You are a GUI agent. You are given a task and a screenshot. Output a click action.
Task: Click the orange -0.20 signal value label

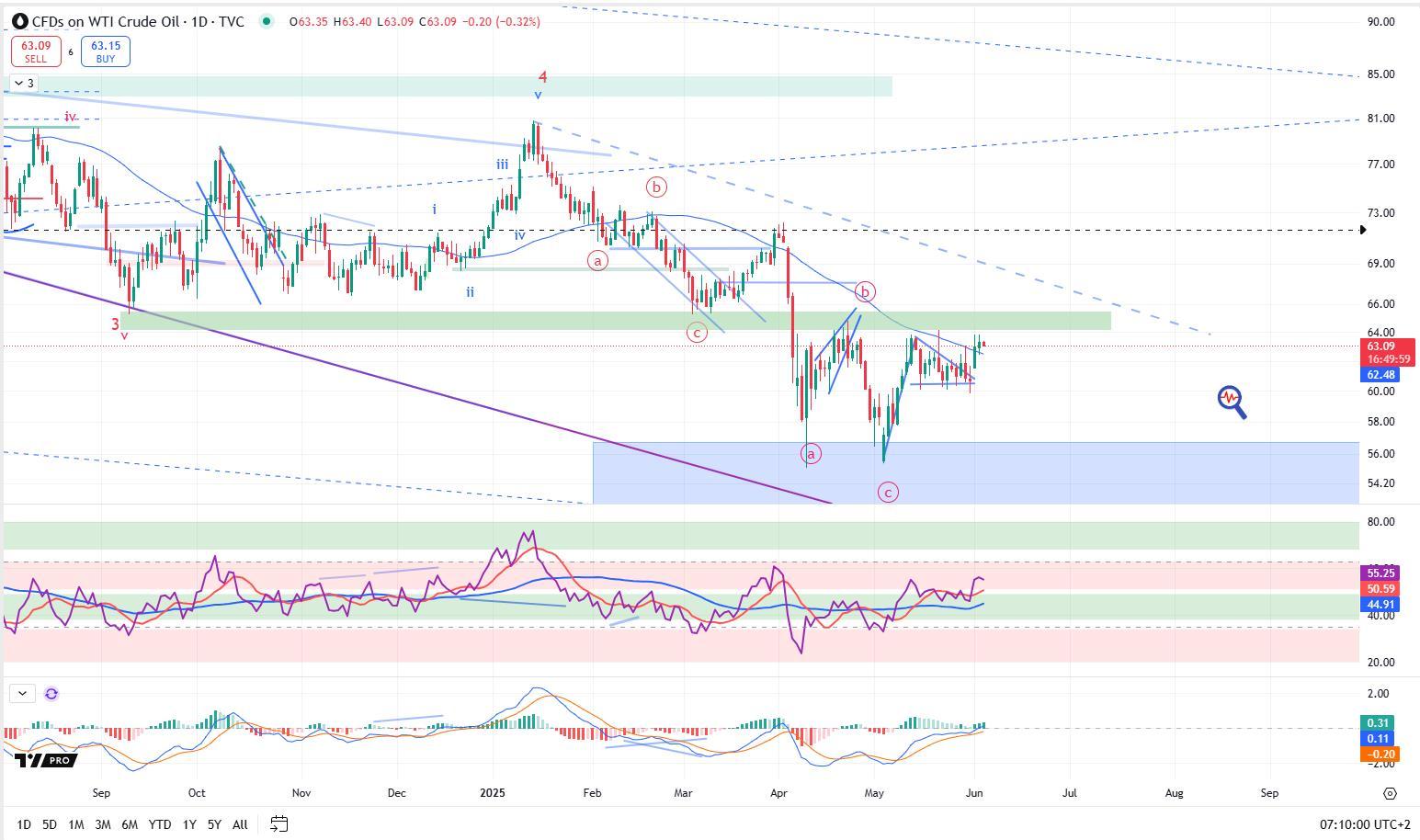point(1380,755)
